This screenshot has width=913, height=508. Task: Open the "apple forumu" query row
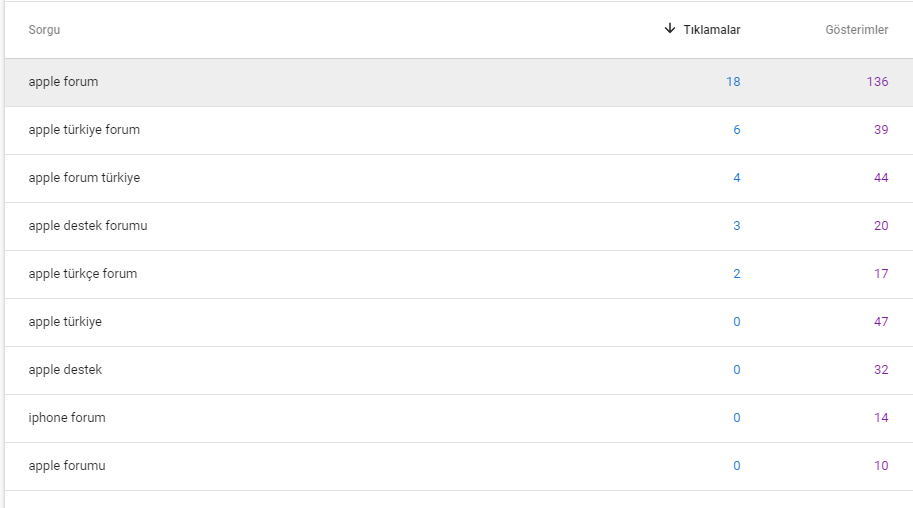(459, 466)
